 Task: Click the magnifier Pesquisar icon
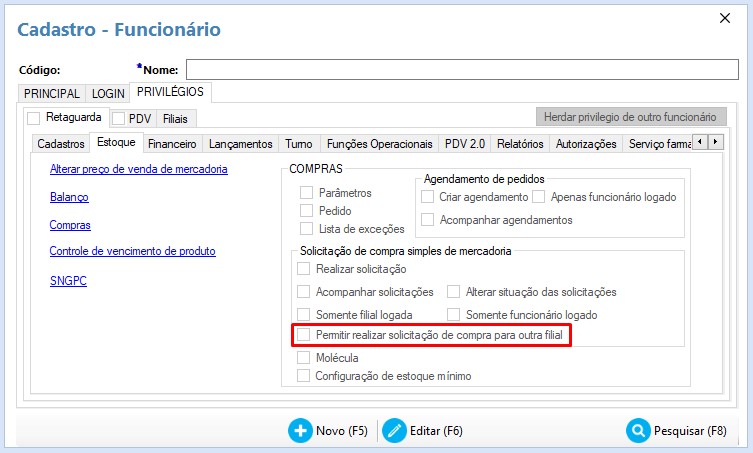click(638, 431)
